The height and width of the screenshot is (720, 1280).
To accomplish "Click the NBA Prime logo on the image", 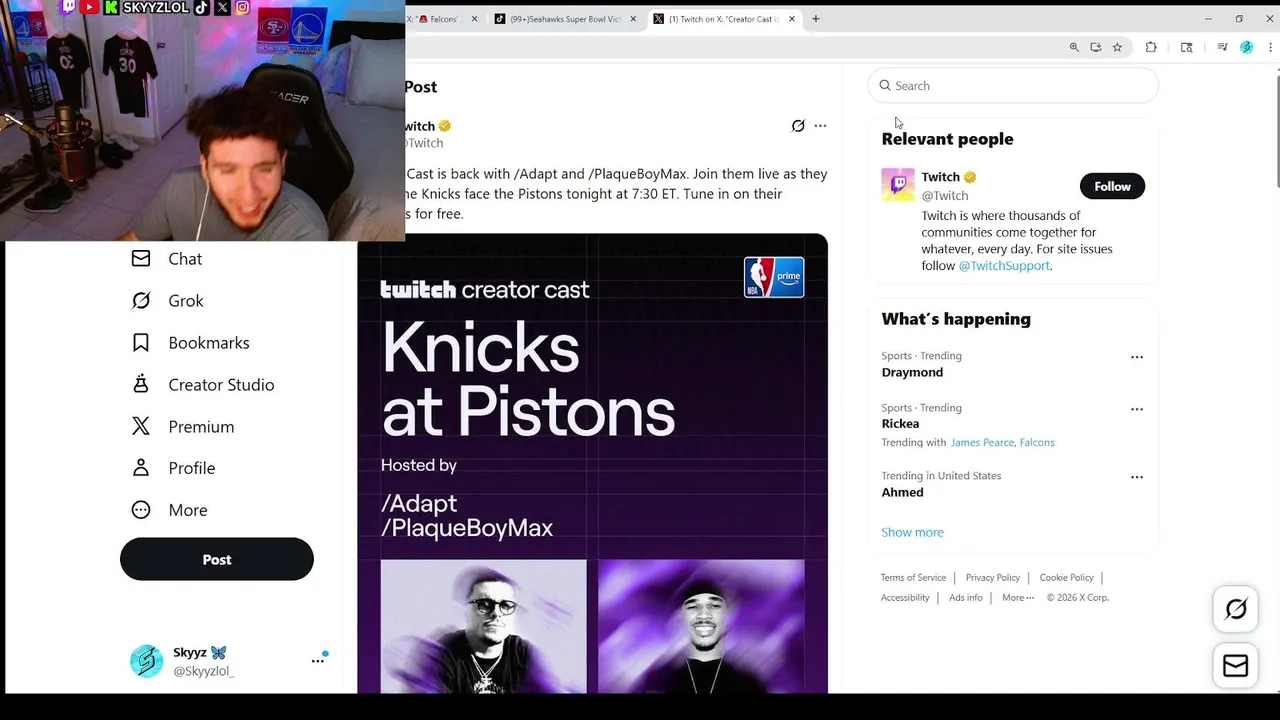I will pyautogui.click(x=774, y=277).
